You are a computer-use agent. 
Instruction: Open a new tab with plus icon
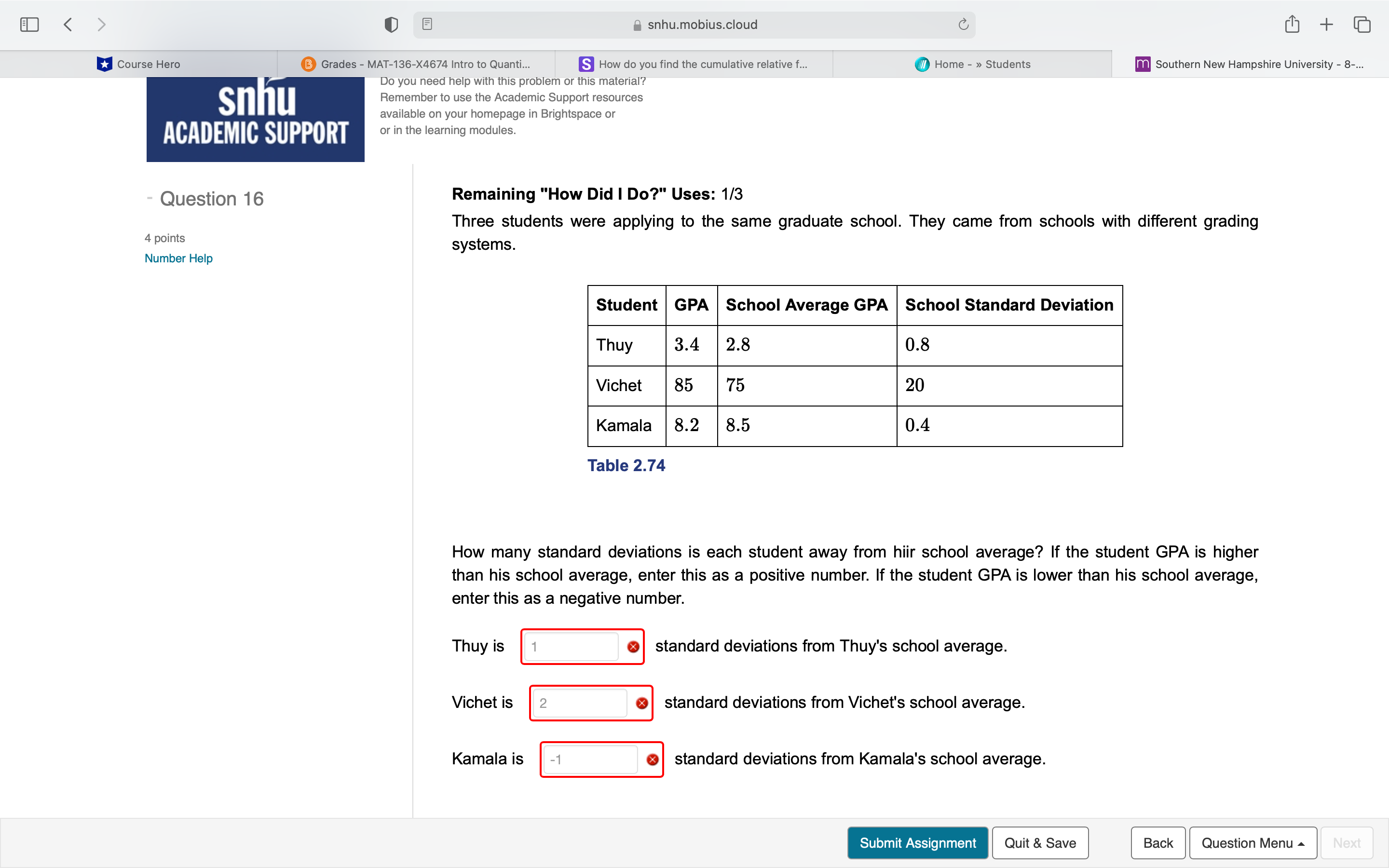(x=1326, y=24)
